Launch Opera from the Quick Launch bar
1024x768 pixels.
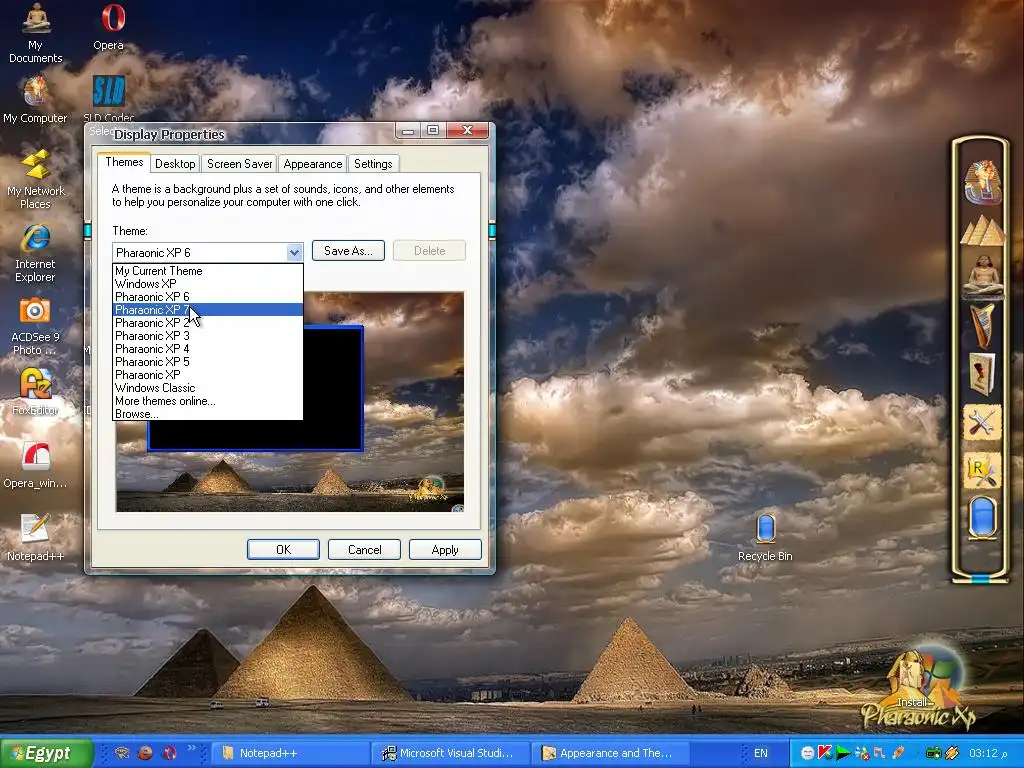point(169,753)
